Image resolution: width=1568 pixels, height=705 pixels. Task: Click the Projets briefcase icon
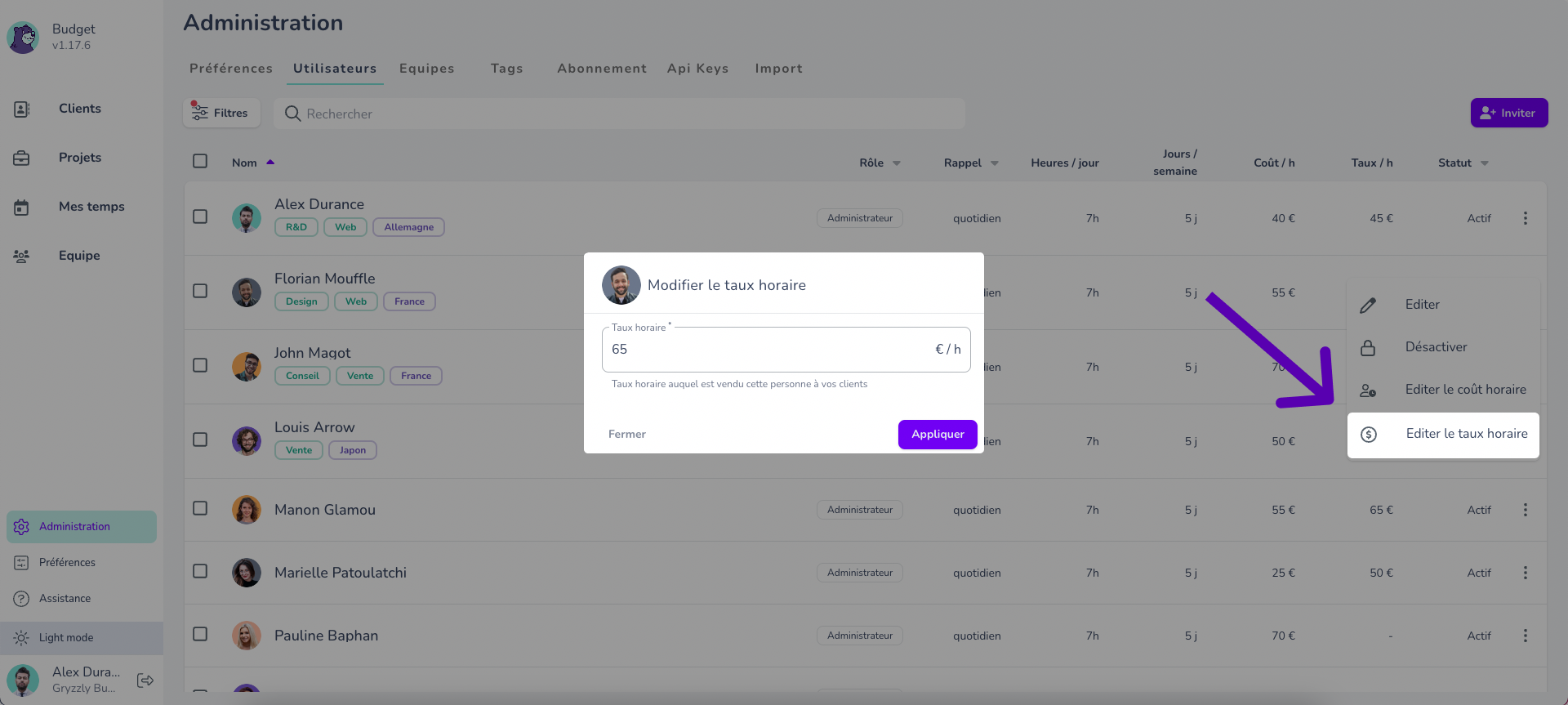22,158
